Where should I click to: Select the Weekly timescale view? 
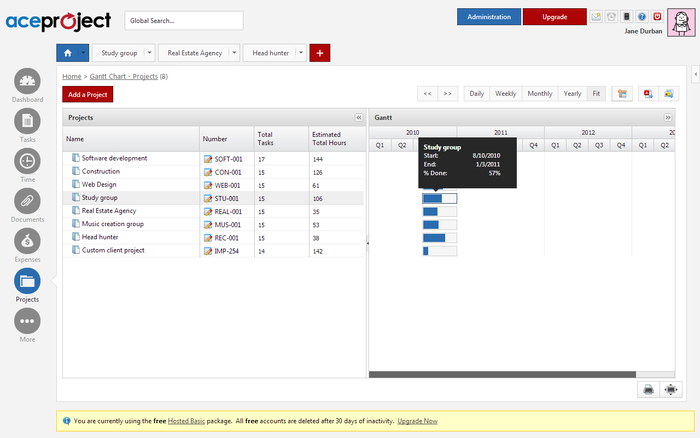[506, 93]
